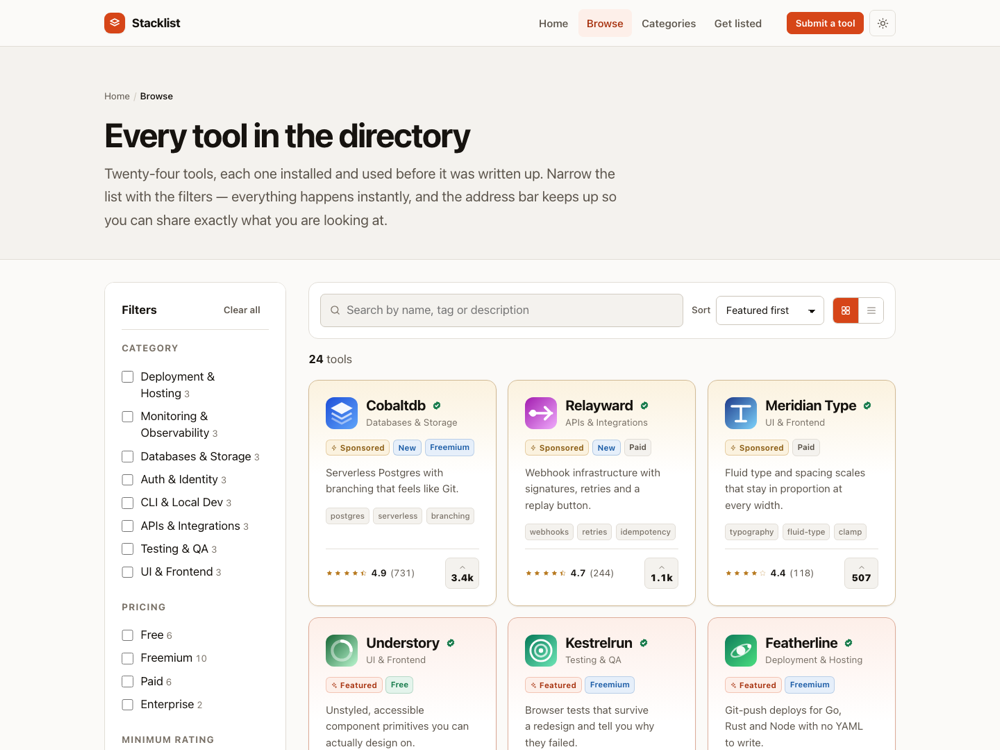Open the Sort 'Featured first' dropdown

(770, 311)
